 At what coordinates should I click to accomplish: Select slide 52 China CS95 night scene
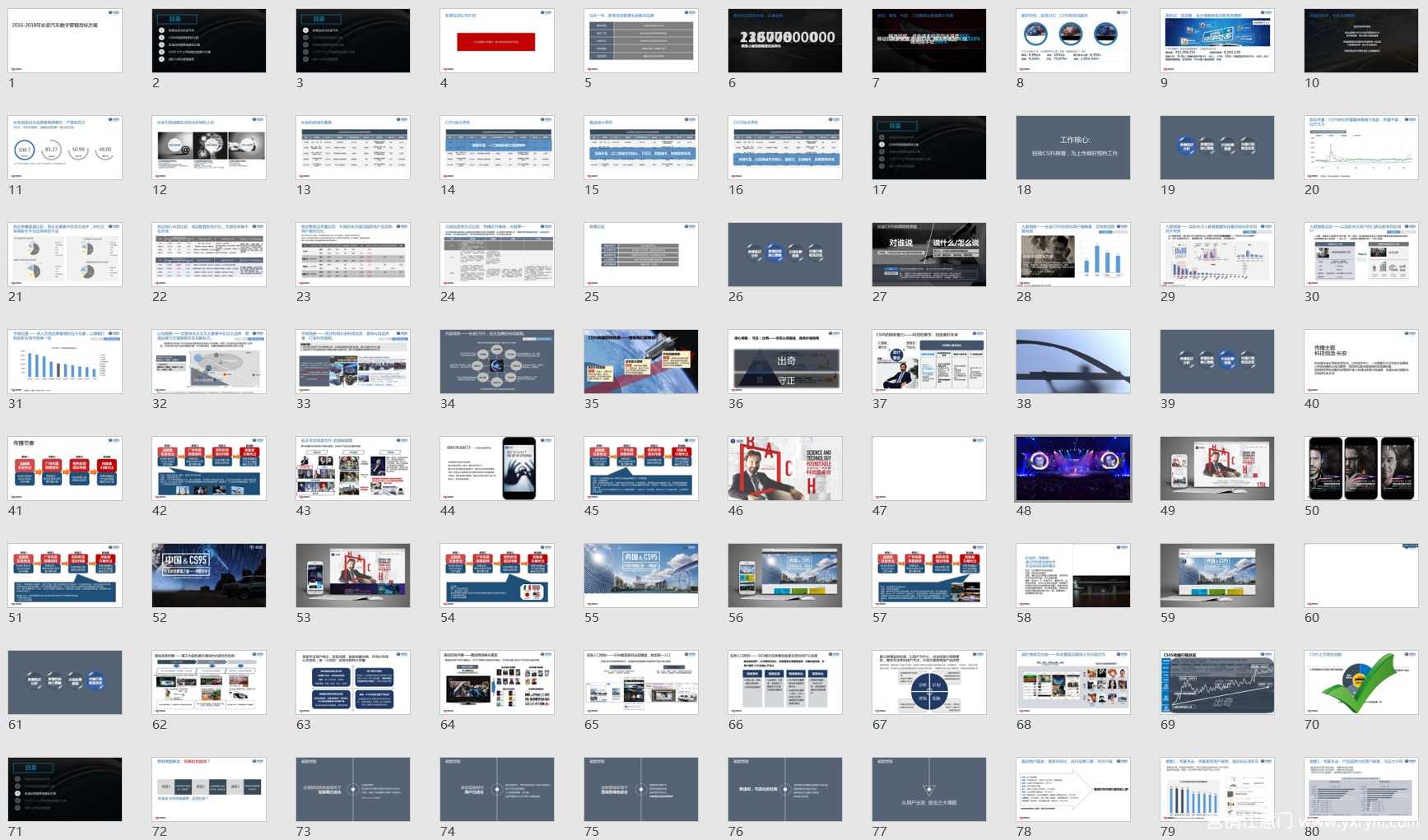209,575
